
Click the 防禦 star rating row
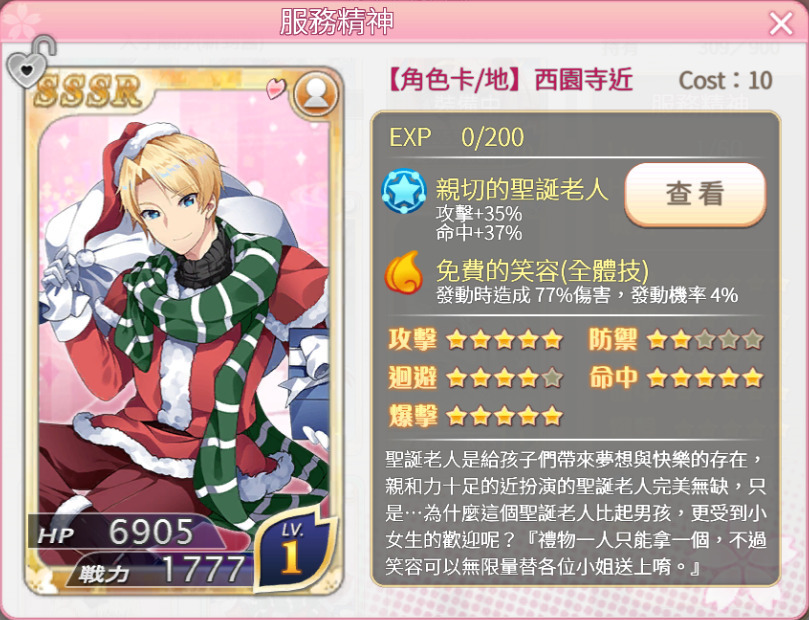pos(676,340)
